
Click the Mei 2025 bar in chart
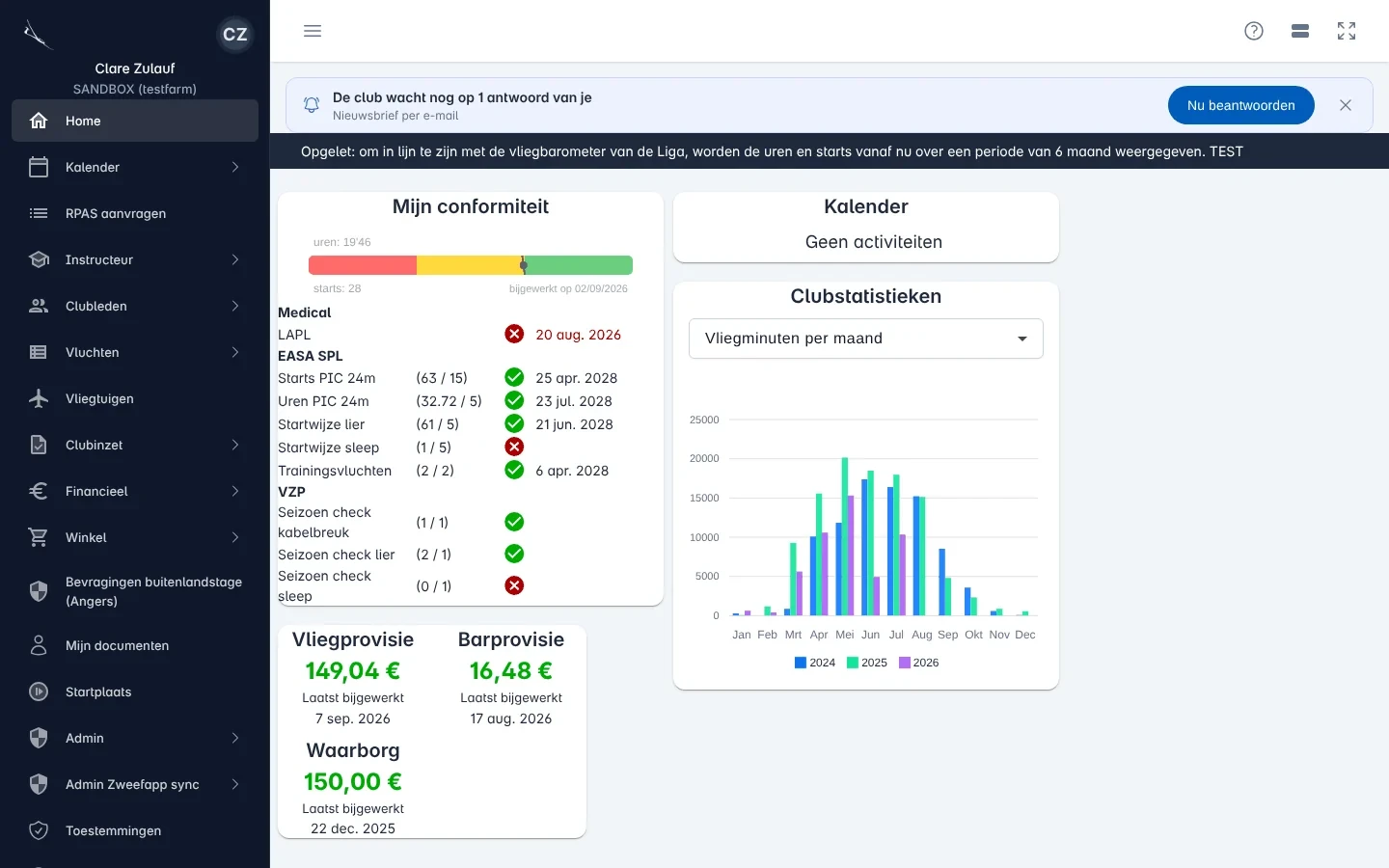[845, 536]
